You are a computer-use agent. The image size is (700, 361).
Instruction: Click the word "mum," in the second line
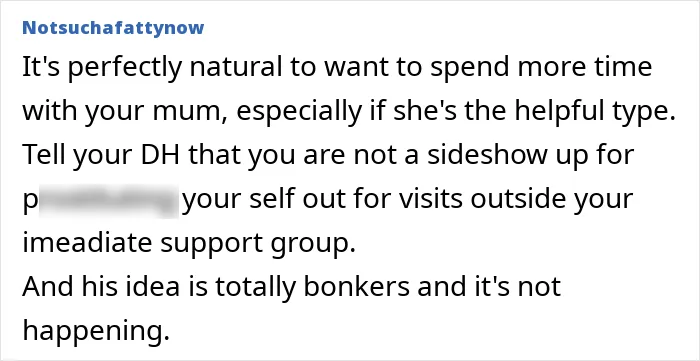[191, 112]
